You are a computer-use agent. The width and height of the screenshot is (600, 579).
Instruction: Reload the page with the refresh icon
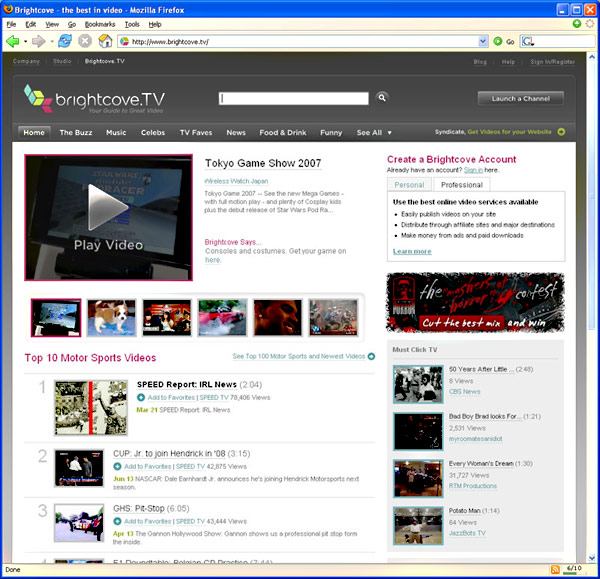[x=65, y=41]
